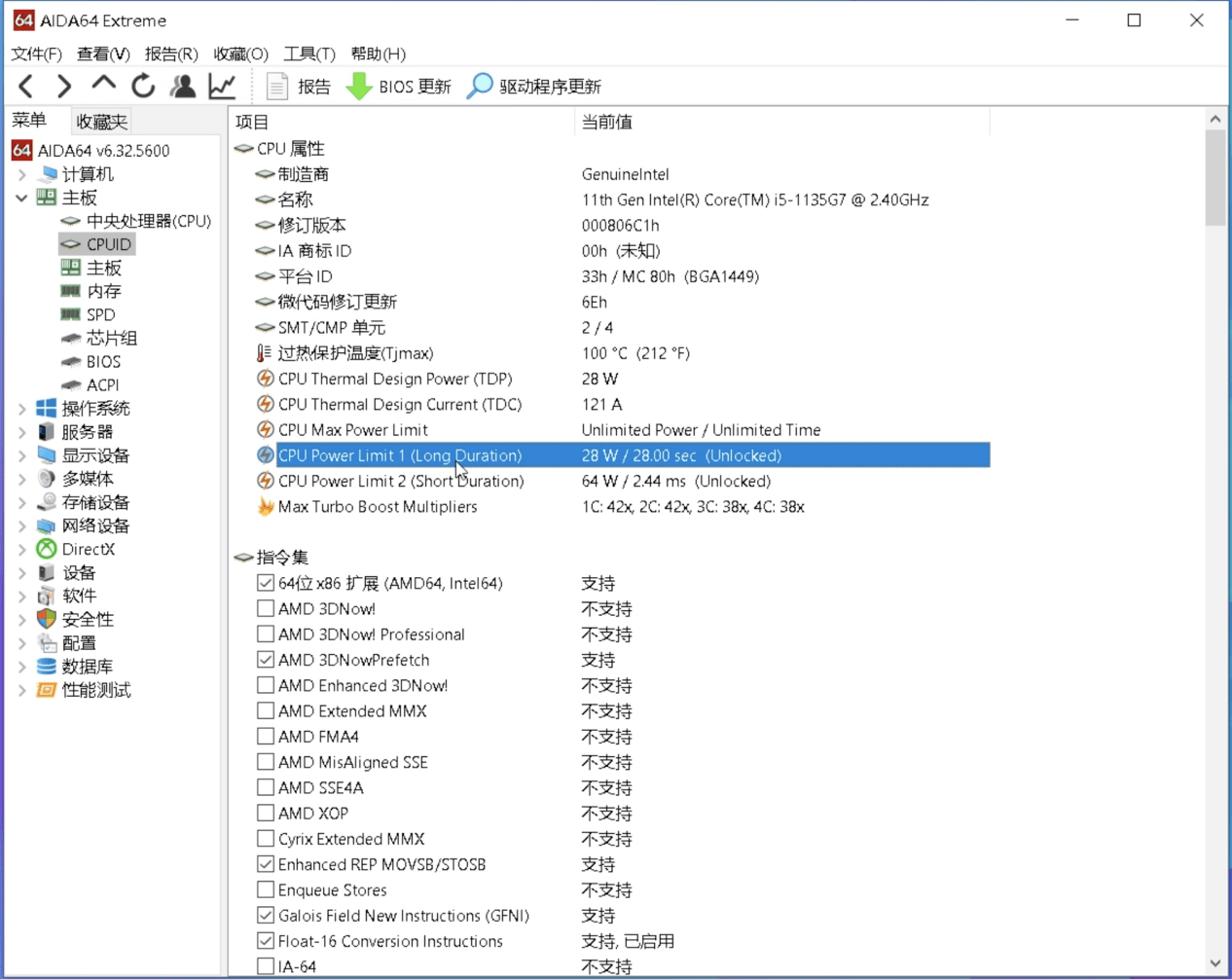Image resolution: width=1232 pixels, height=979 pixels.
Task: Switch to the 收藏夹 tab
Action: point(102,122)
